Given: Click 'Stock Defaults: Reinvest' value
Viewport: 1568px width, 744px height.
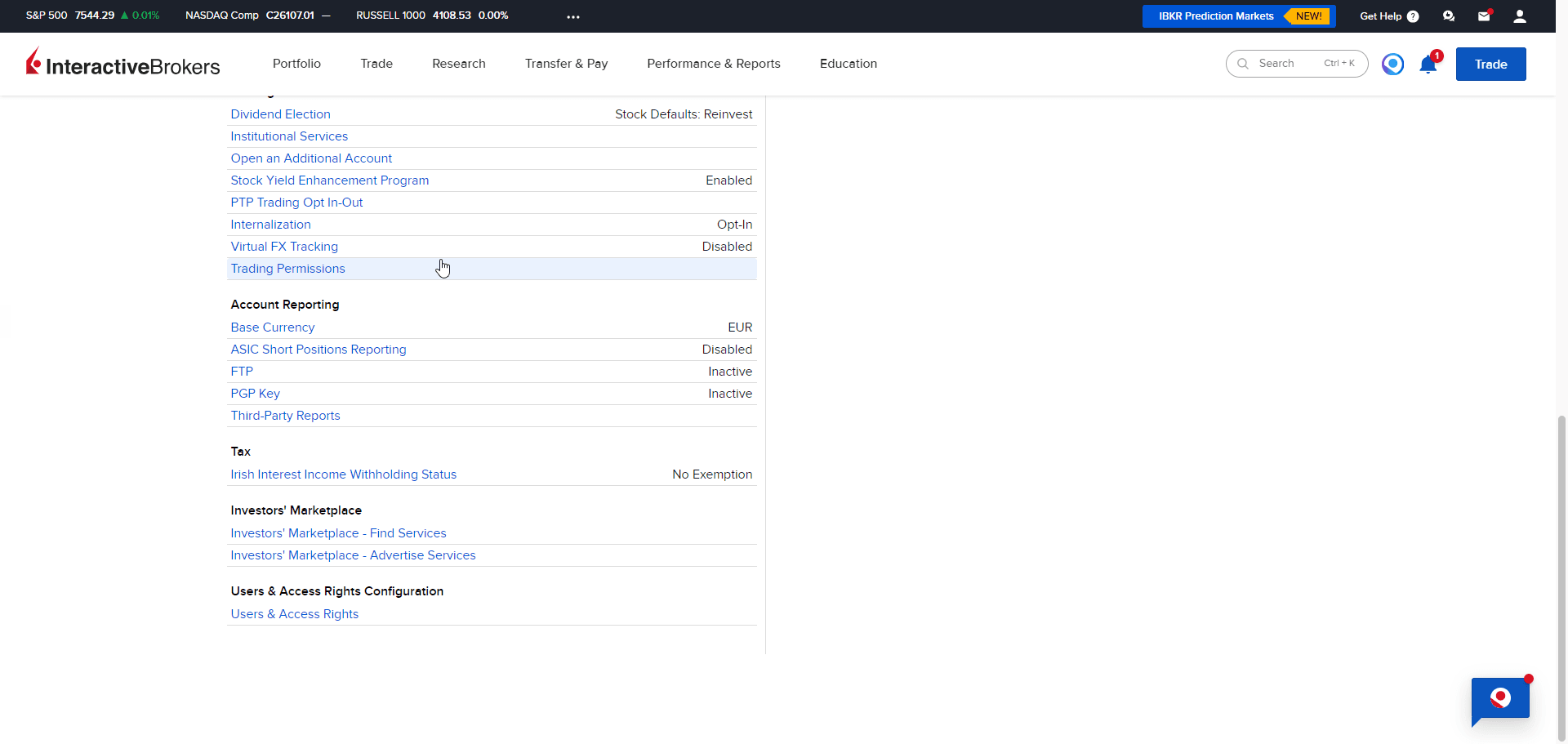Looking at the screenshot, I should click(x=684, y=114).
